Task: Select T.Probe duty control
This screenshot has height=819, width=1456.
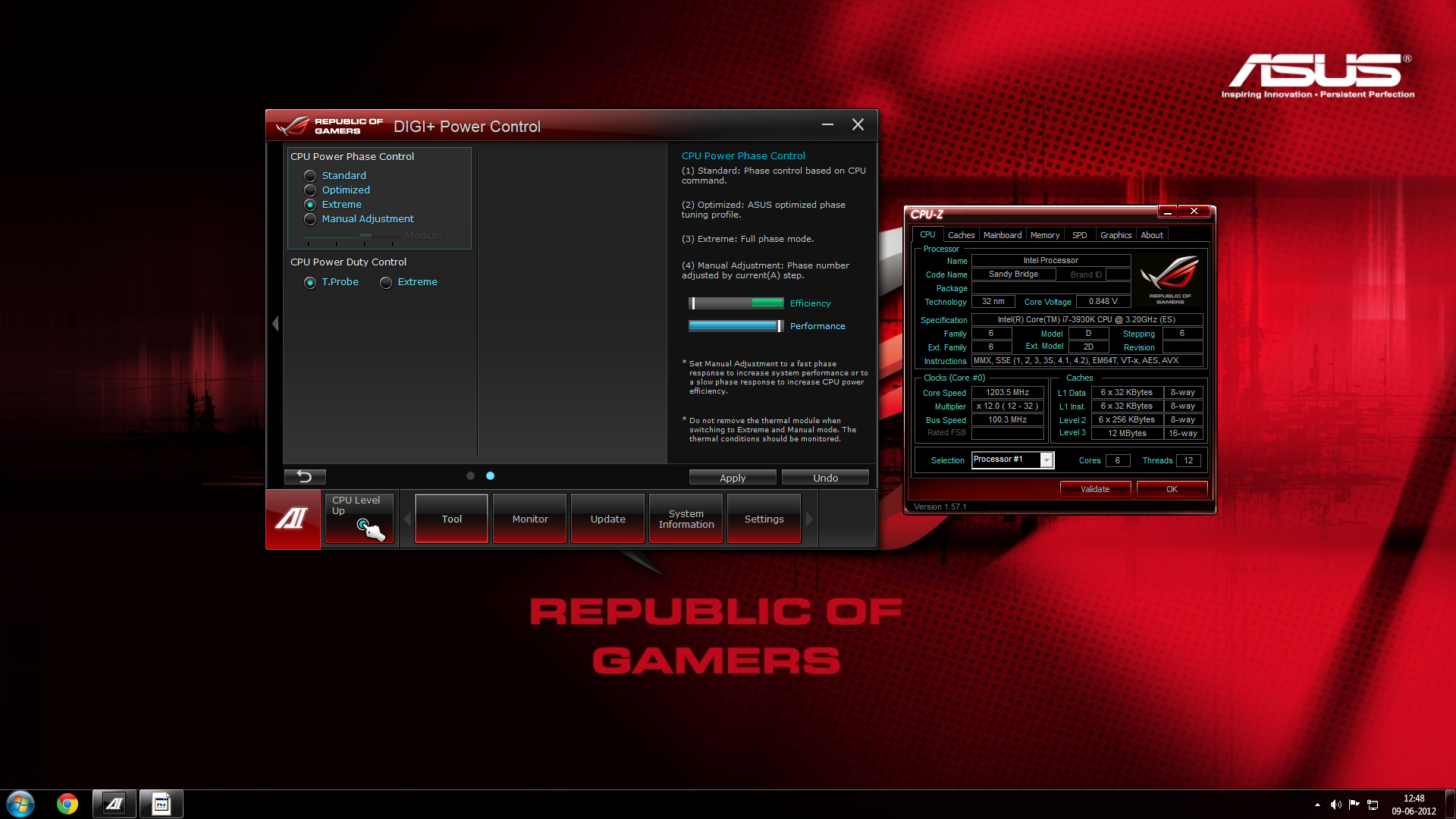Action: pos(310,282)
